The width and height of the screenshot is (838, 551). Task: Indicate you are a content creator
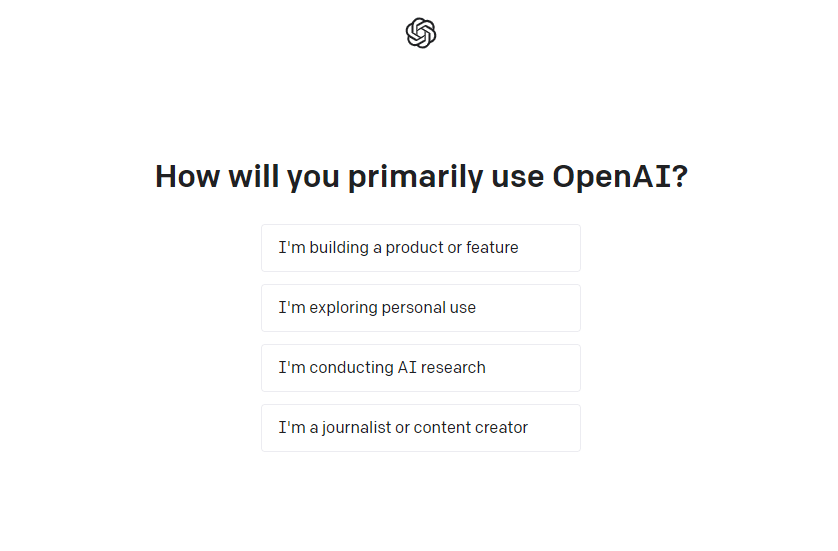point(420,428)
